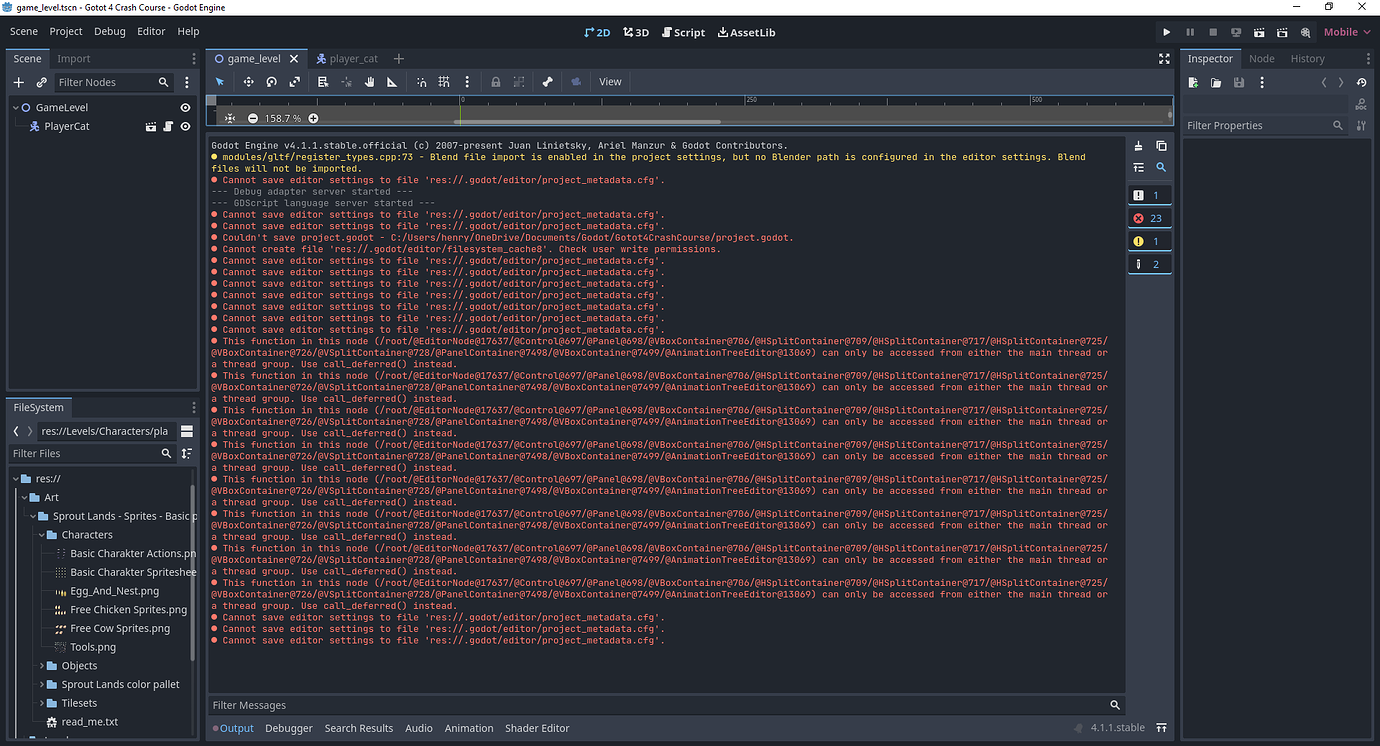Toggle GameLevel node visibility eye
Image resolution: width=1380 pixels, height=746 pixels.
point(185,107)
